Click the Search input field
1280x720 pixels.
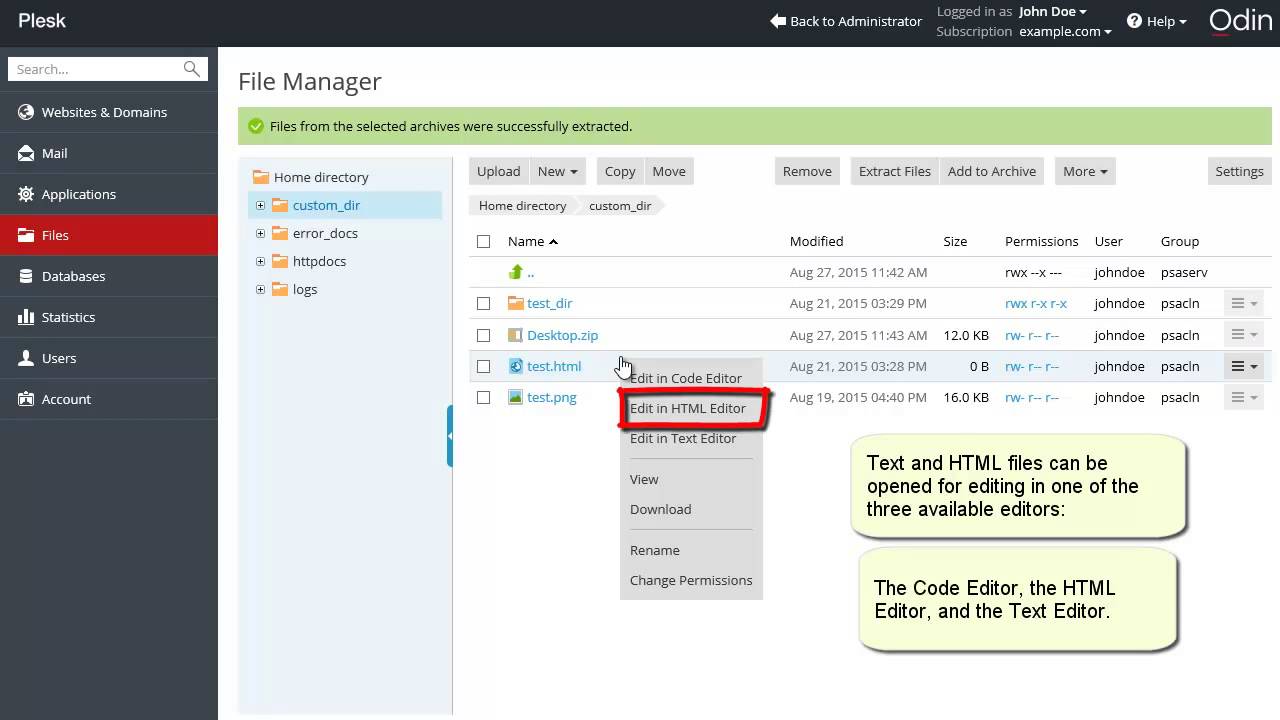point(96,69)
